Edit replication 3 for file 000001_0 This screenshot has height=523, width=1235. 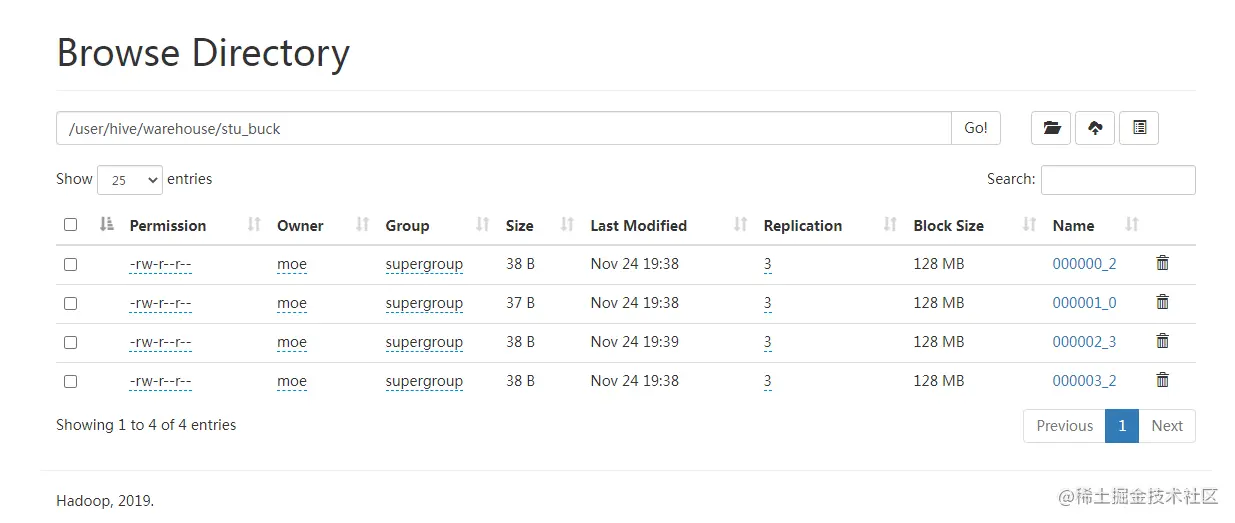point(767,304)
